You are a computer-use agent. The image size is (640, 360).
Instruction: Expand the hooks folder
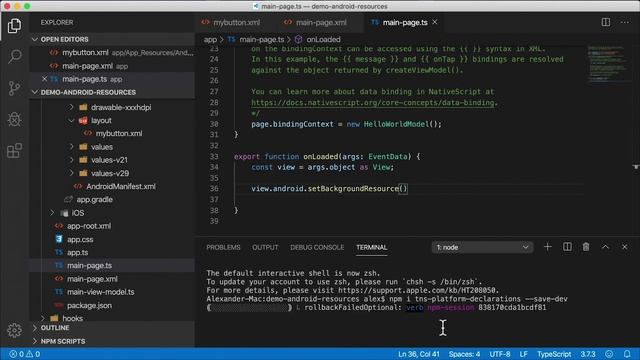point(43,318)
